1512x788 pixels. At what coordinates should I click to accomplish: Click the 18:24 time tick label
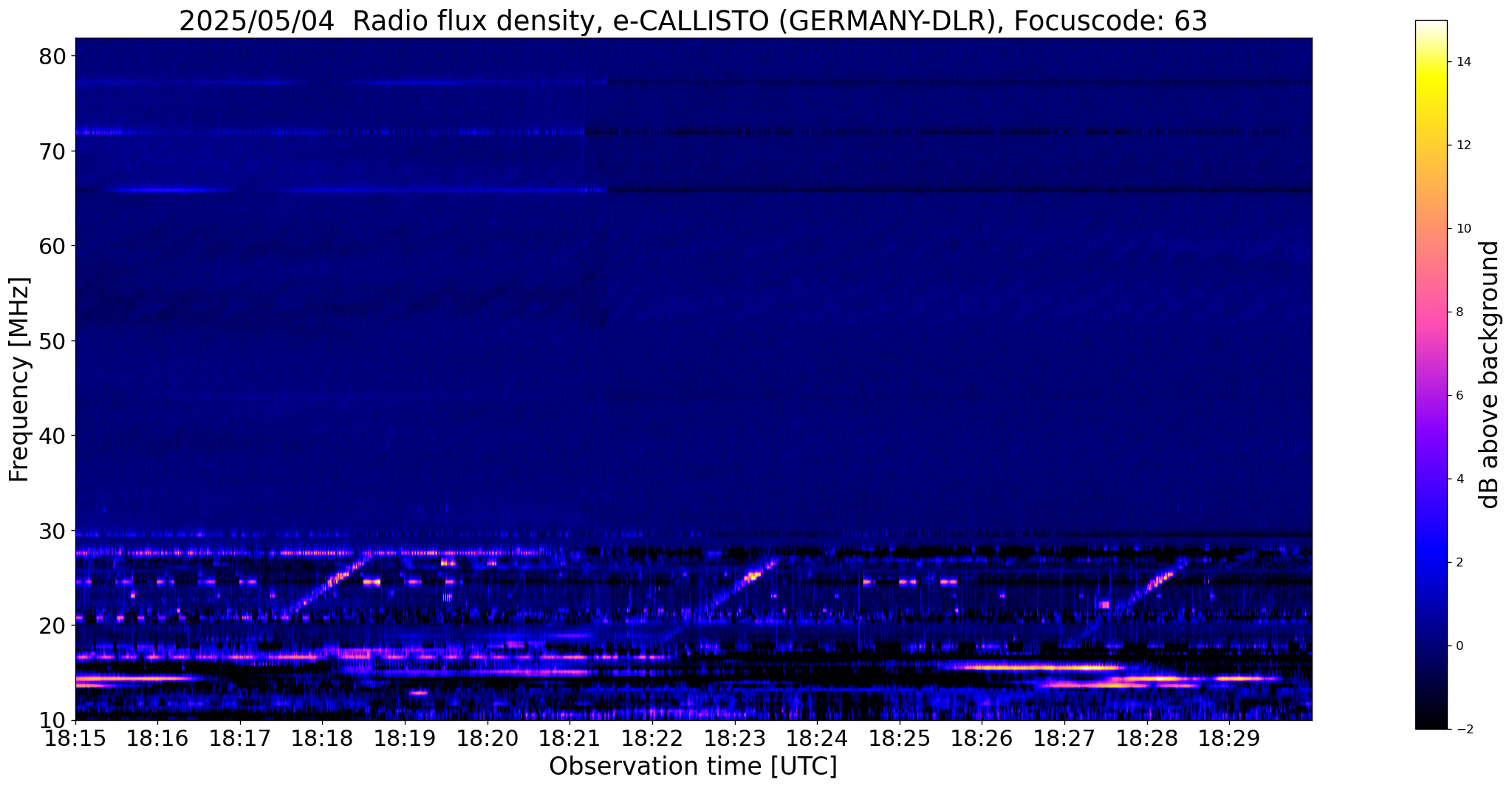tap(817, 738)
